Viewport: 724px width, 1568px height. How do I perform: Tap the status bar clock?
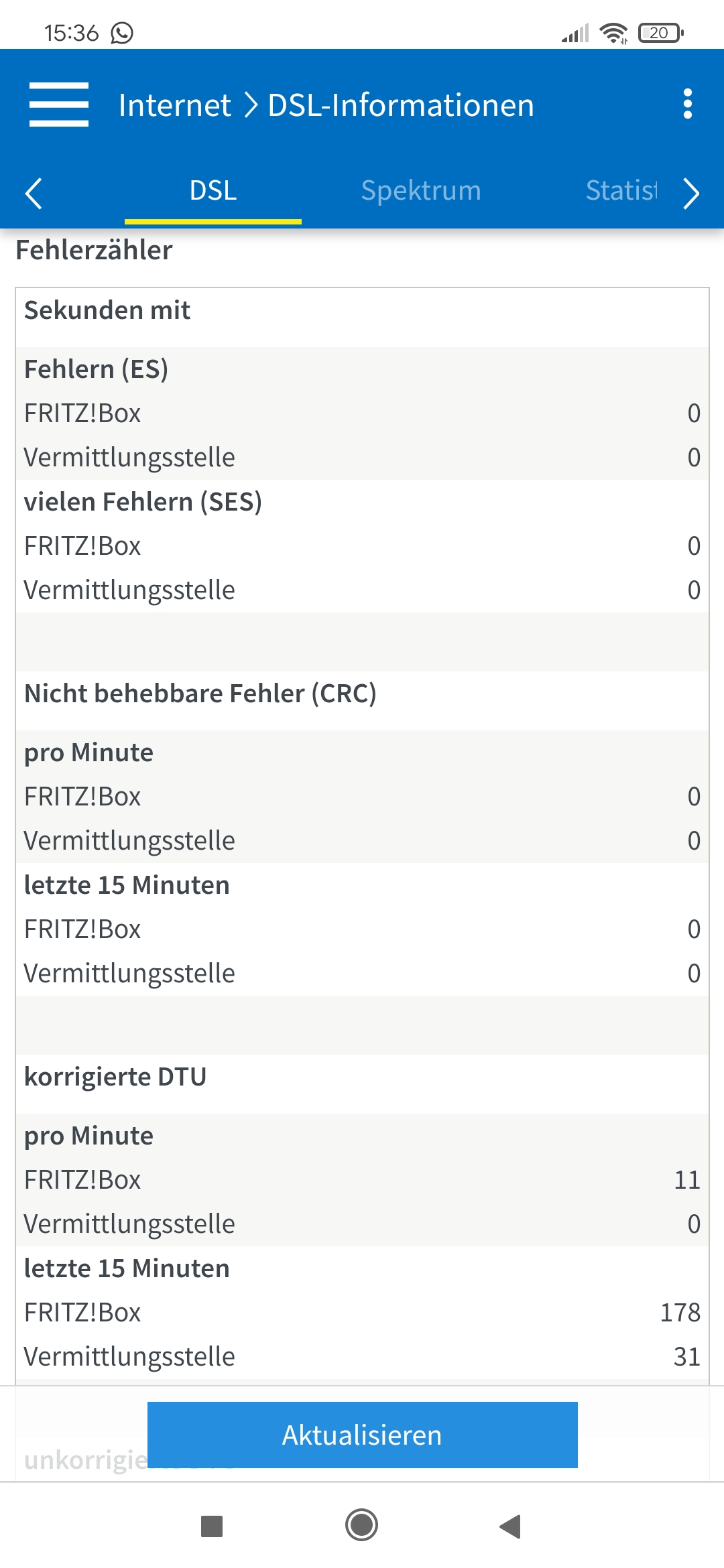(x=71, y=32)
